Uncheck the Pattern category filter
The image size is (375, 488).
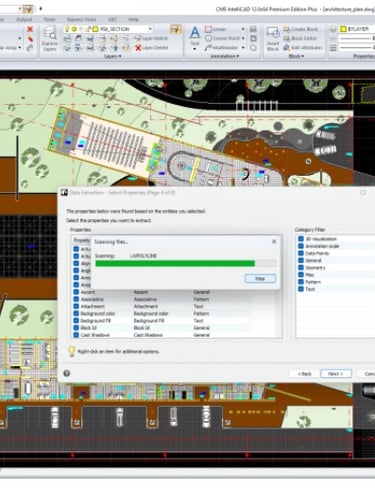click(x=301, y=282)
